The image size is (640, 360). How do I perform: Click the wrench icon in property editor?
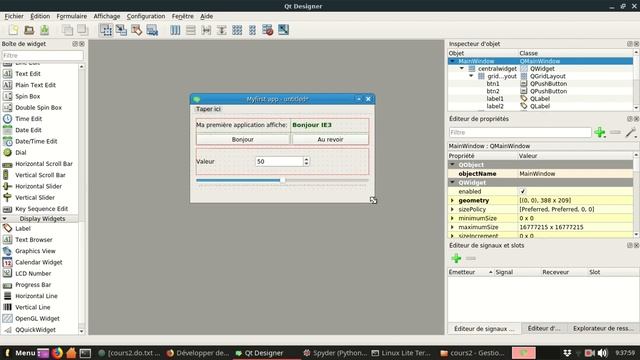point(631,132)
